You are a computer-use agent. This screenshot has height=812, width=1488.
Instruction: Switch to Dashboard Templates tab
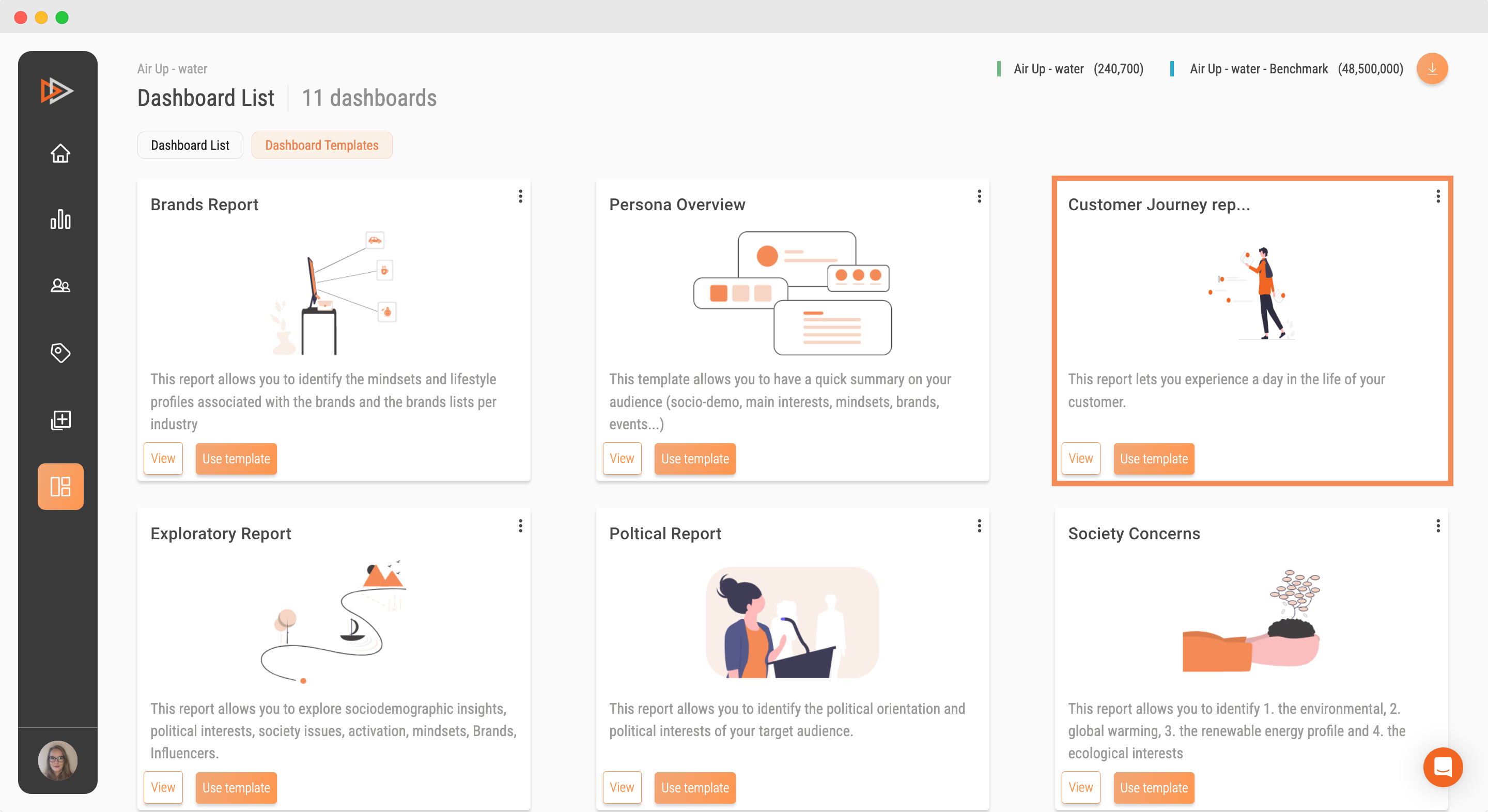(321, 145)
